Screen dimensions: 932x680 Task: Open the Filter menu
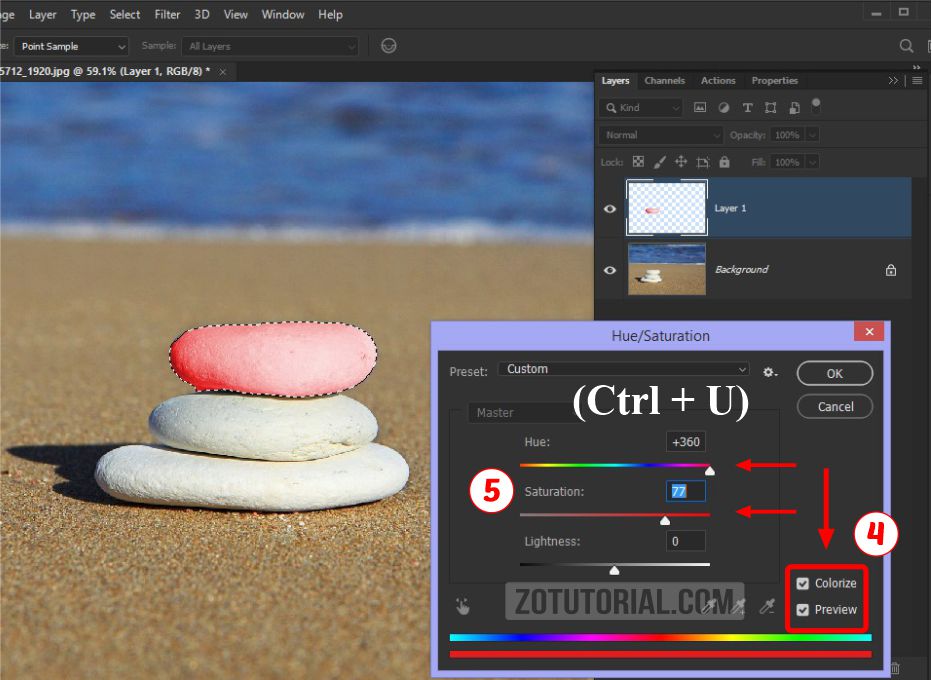click(167, 15)
